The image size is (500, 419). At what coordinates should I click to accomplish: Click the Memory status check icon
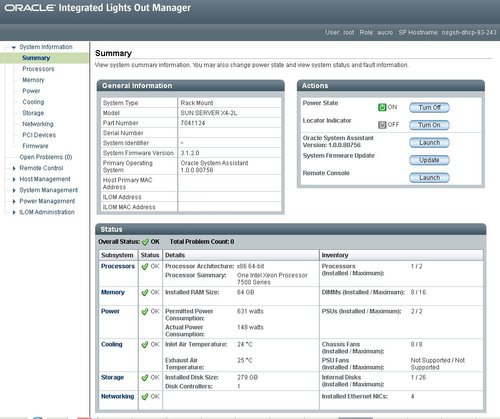click(x=145, y=293)
